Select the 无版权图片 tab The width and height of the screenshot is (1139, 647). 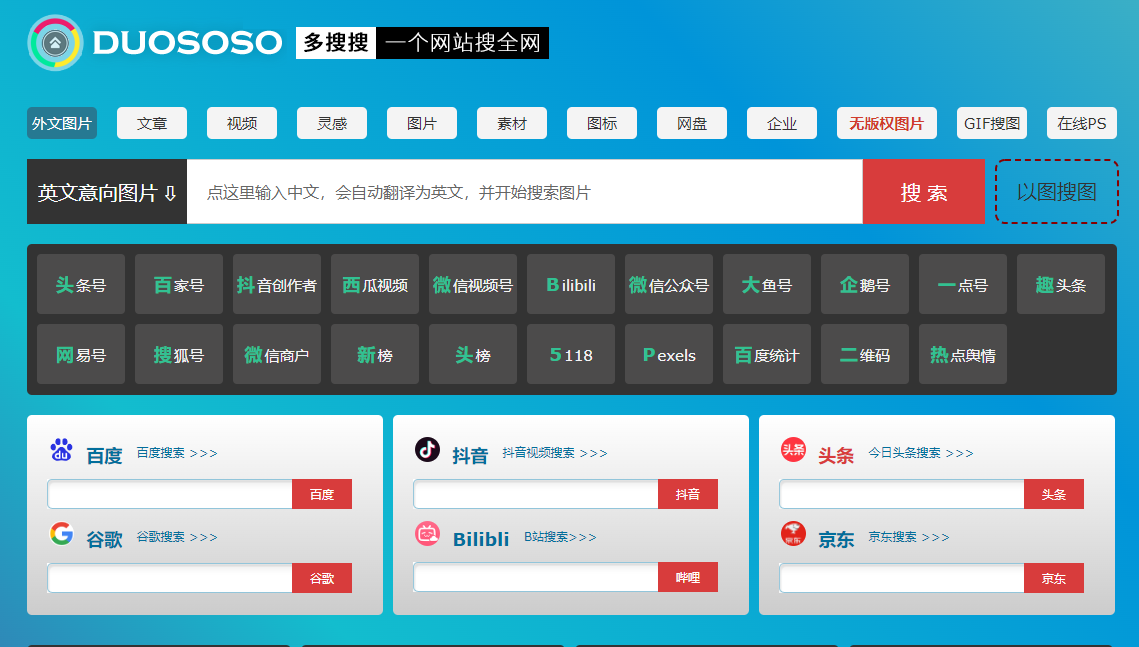[886, 124]
